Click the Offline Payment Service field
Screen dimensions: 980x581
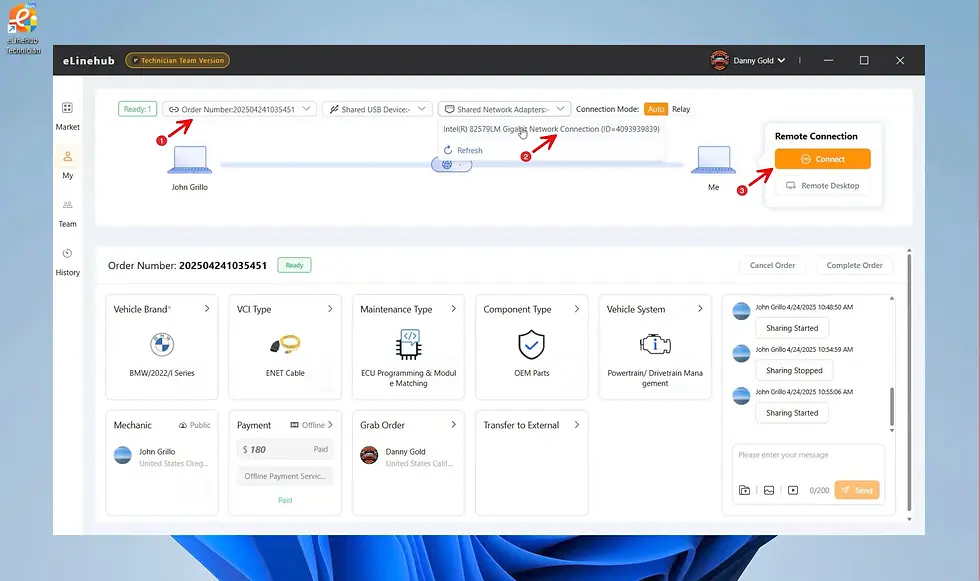[285, 476]
